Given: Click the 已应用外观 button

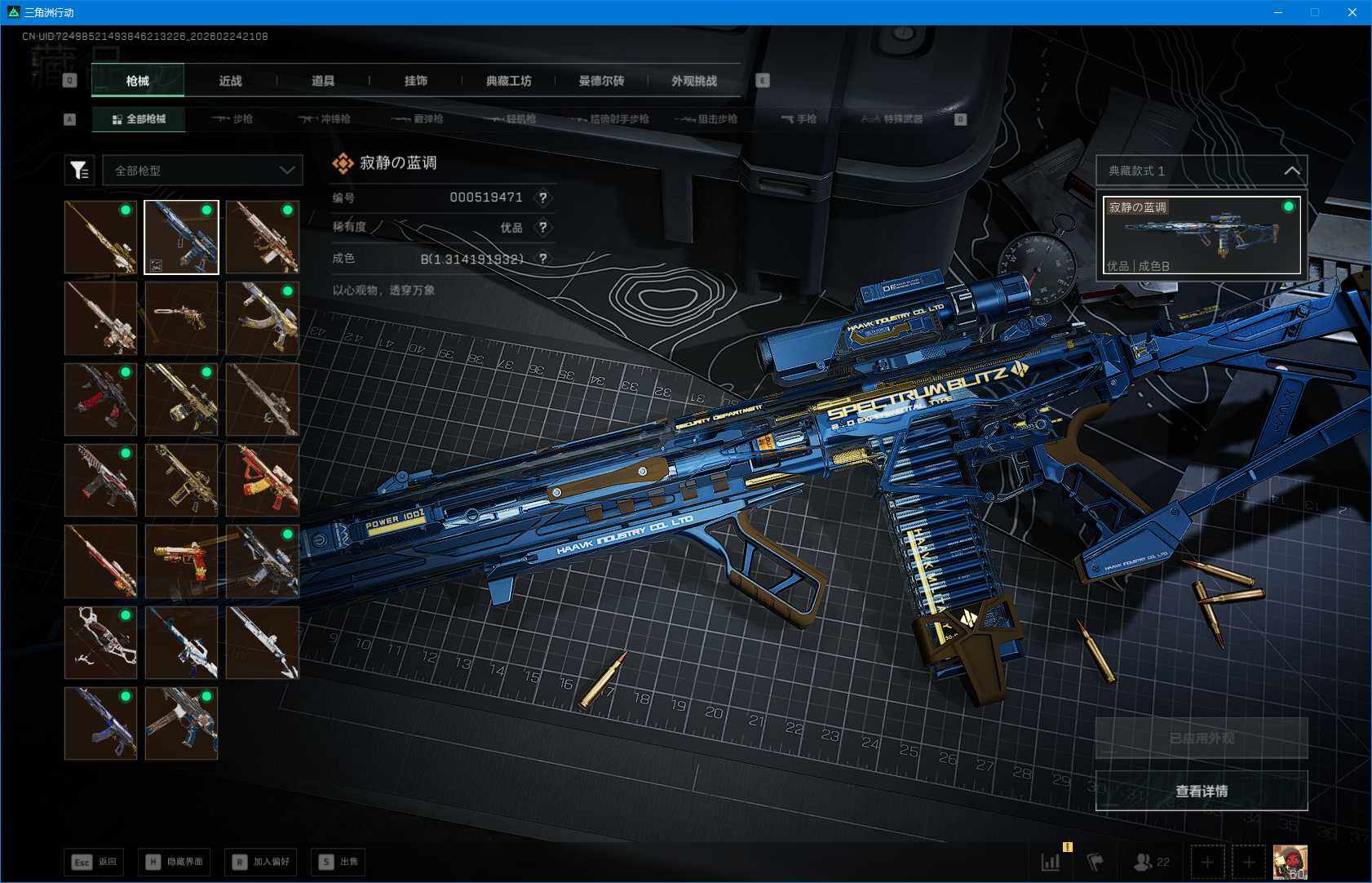Looking at the screenshot, I should (x=1202, y=739).
